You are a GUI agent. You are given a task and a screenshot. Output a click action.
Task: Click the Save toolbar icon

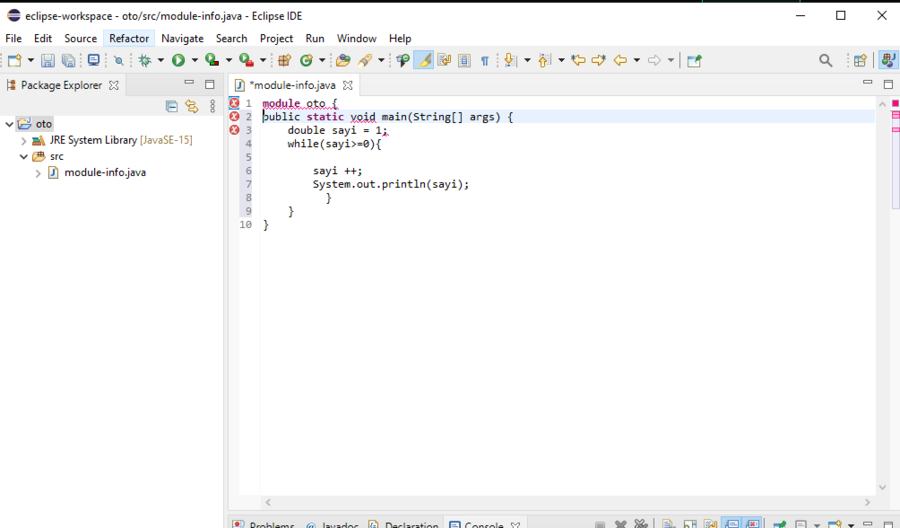pos(47,61)
